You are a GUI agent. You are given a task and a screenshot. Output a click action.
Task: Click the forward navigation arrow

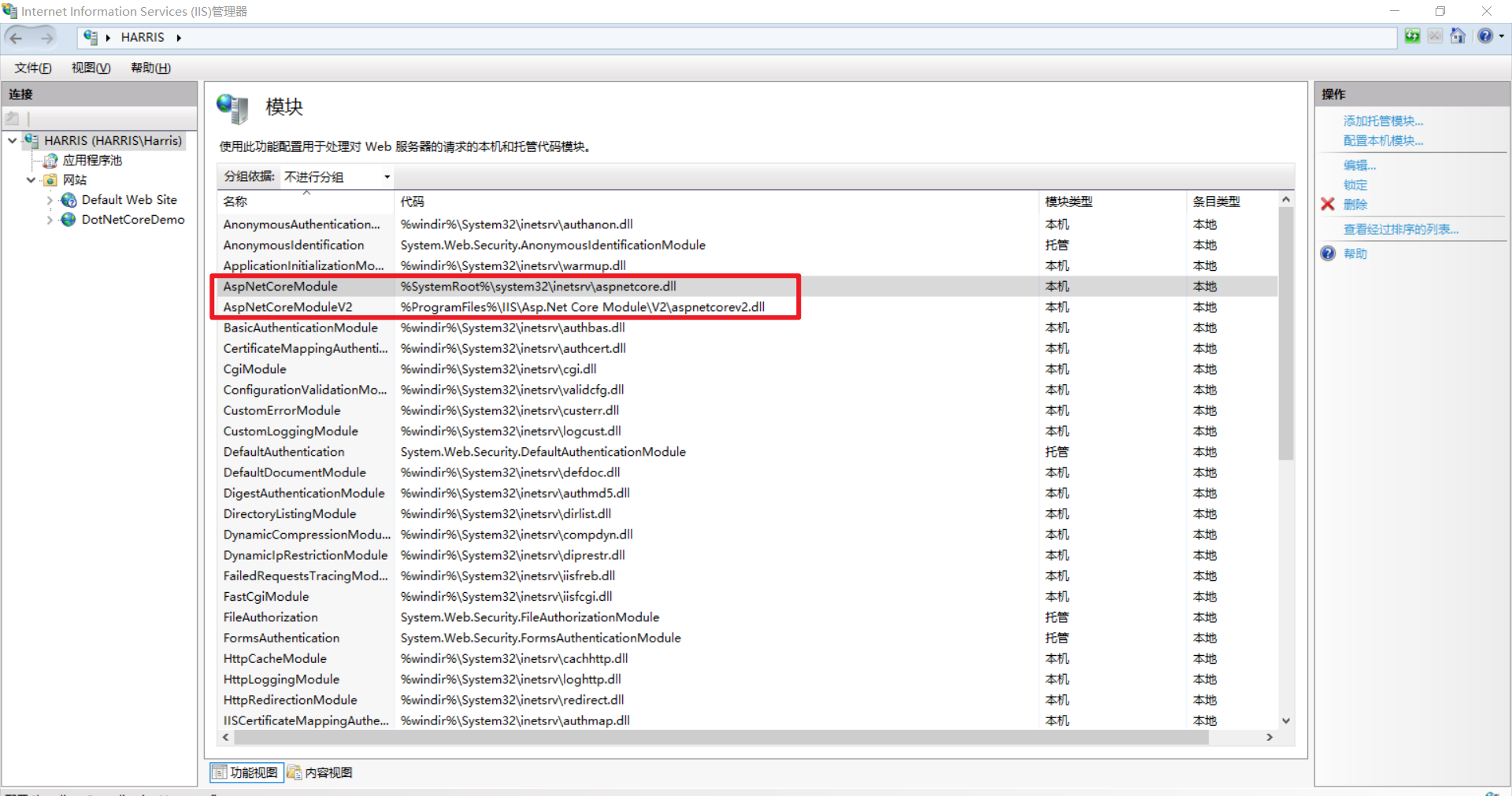click(47, 37)
